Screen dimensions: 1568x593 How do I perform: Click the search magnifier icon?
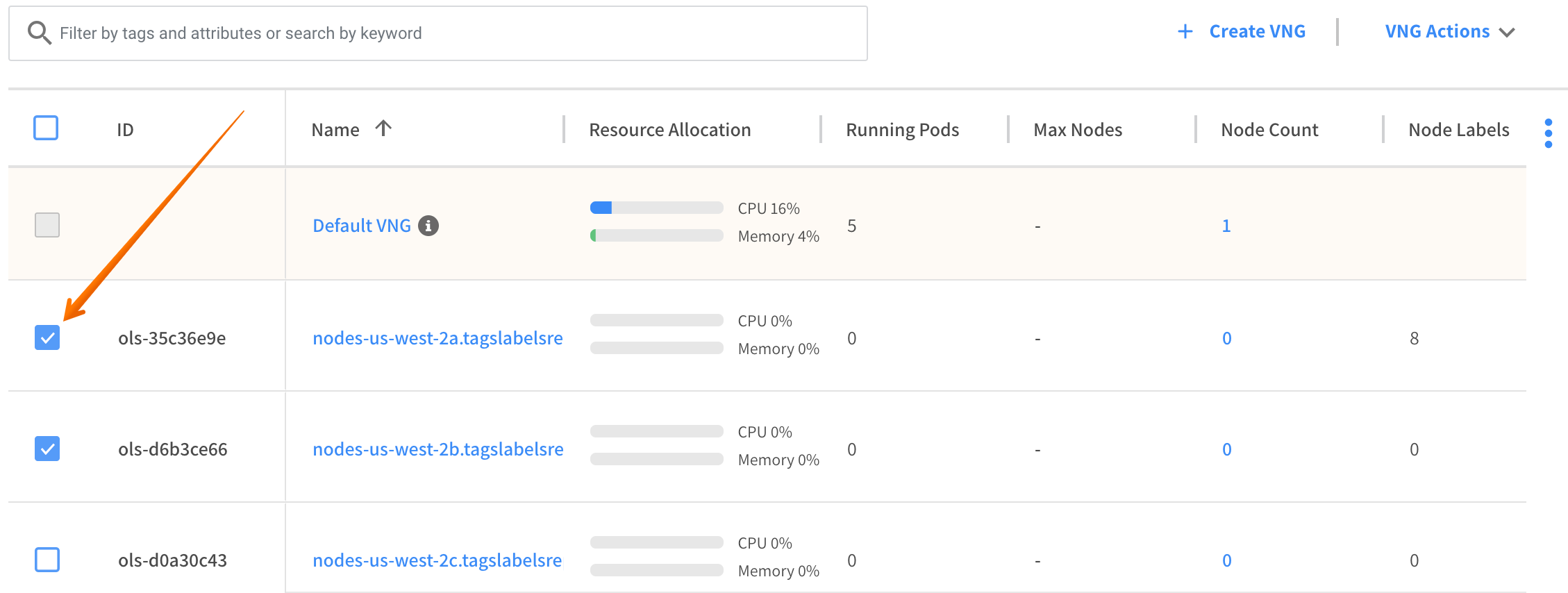[39, 33]
